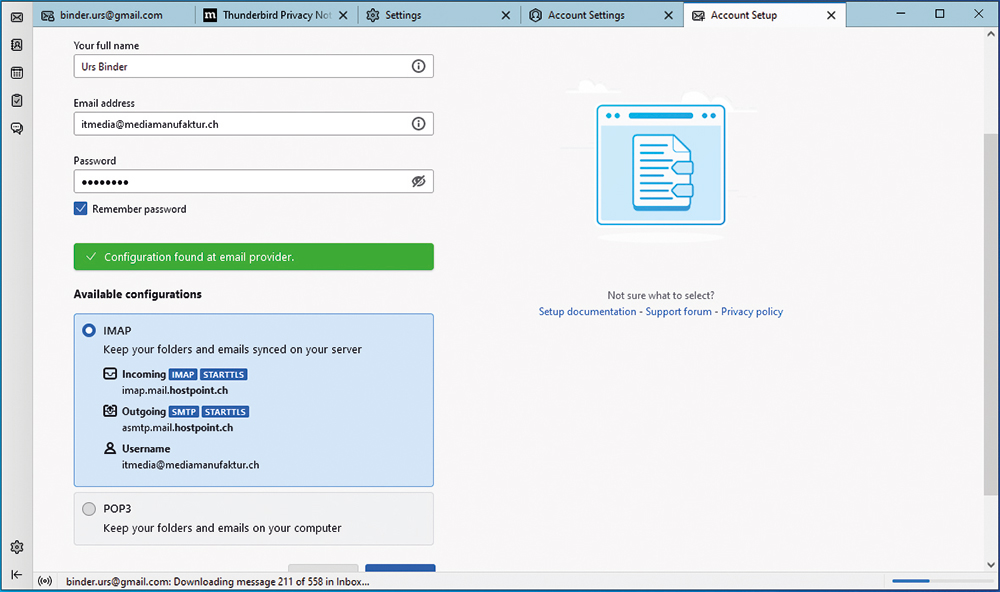Click info icon beside full name
Viewport: 1000px width, 592px height.
pyautogui.click(x=418, y=67)
